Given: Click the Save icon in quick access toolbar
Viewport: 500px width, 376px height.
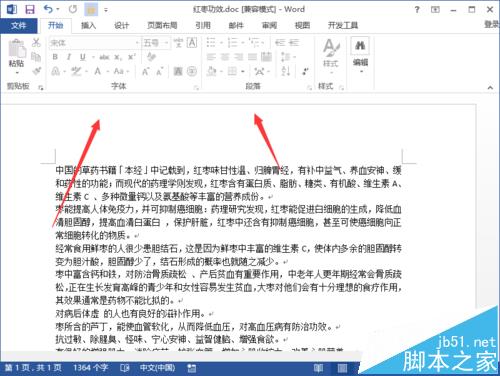Looking at the screenshot, I should pos(30,9).
